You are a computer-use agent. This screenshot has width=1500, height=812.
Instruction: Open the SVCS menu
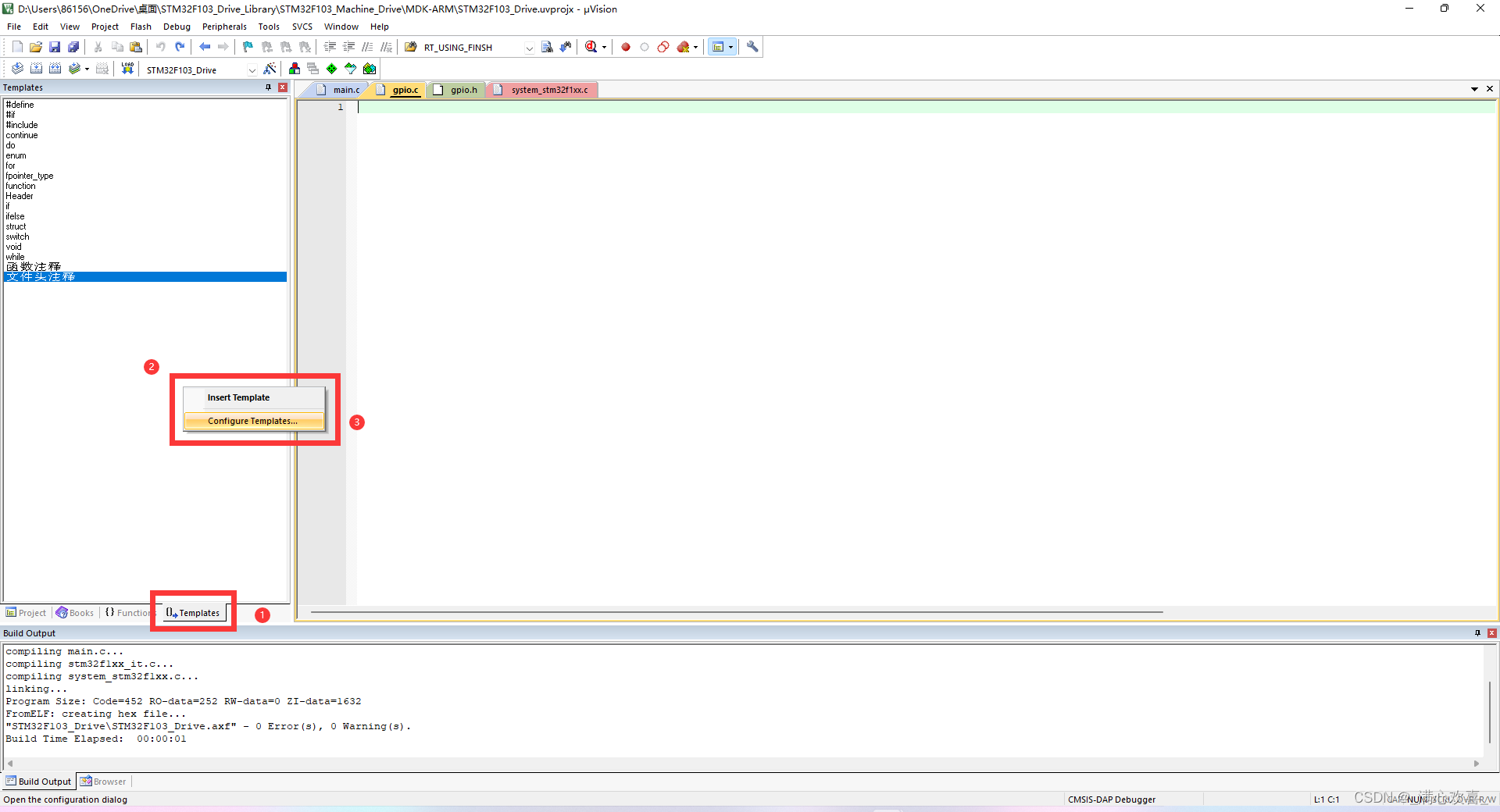point(302,27)
